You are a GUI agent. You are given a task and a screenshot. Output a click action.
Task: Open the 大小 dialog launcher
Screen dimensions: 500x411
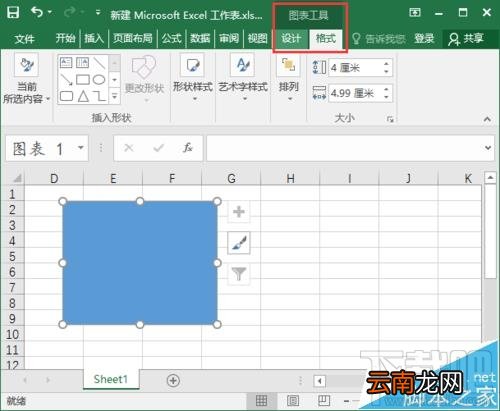coord(390,119)
